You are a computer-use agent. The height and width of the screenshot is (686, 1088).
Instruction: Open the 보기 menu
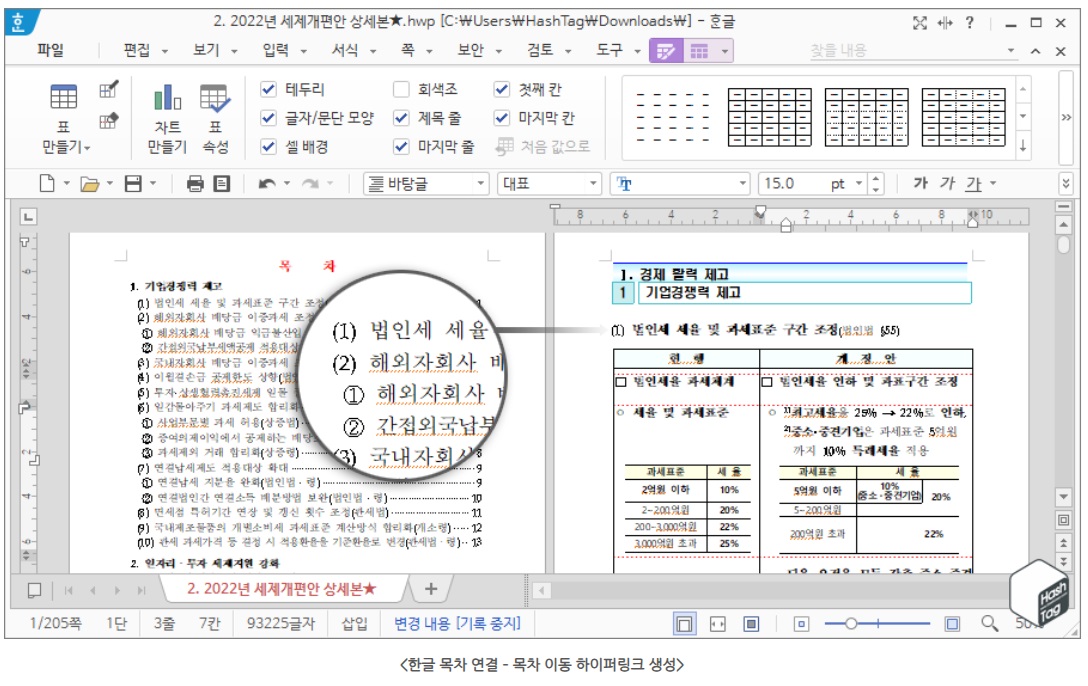click(x=206, y=50)
